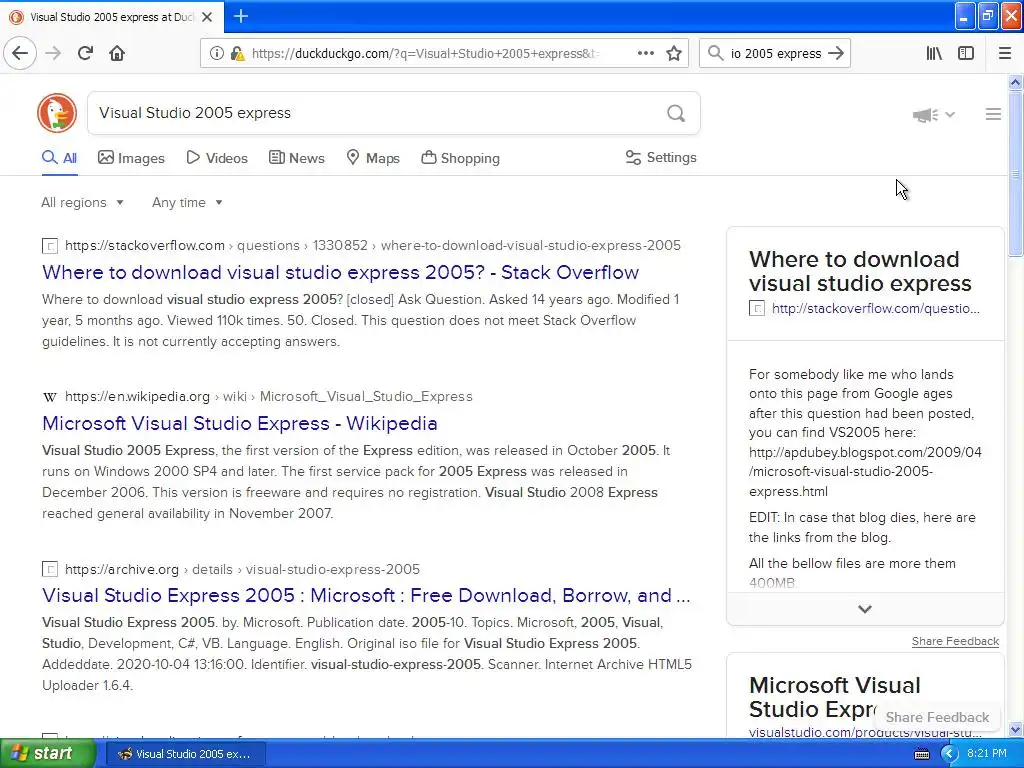The image size is (1024, 768).
Task: Click the archive.org result URL breadcrumb
Action: [242, 569]
